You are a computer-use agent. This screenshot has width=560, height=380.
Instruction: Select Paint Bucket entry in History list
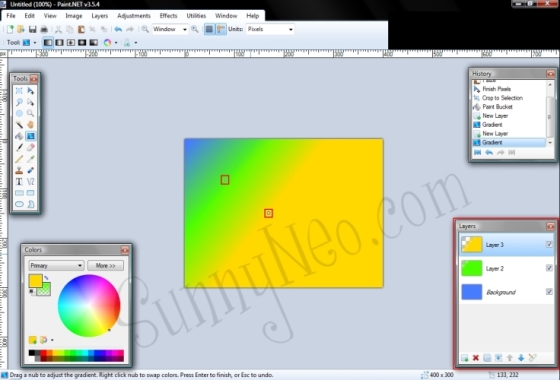(x=497, y=107)
